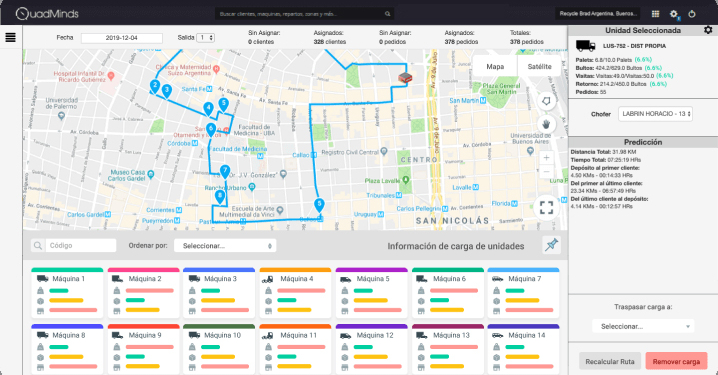Click the QuadMinds logo
Viewport: 718px width, 375px height.
(x=47, y=14)
